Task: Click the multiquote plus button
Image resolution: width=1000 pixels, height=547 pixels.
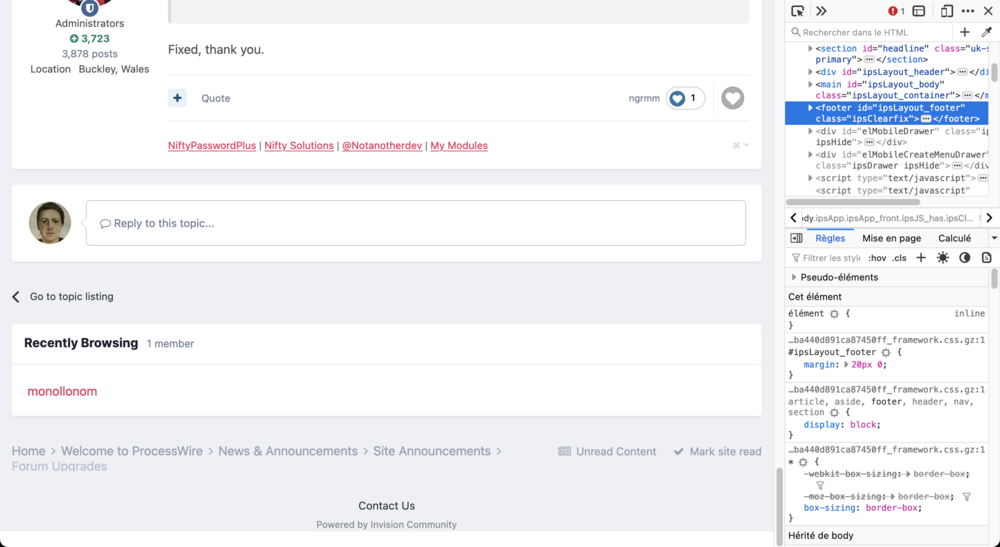Action: (177, 98)
